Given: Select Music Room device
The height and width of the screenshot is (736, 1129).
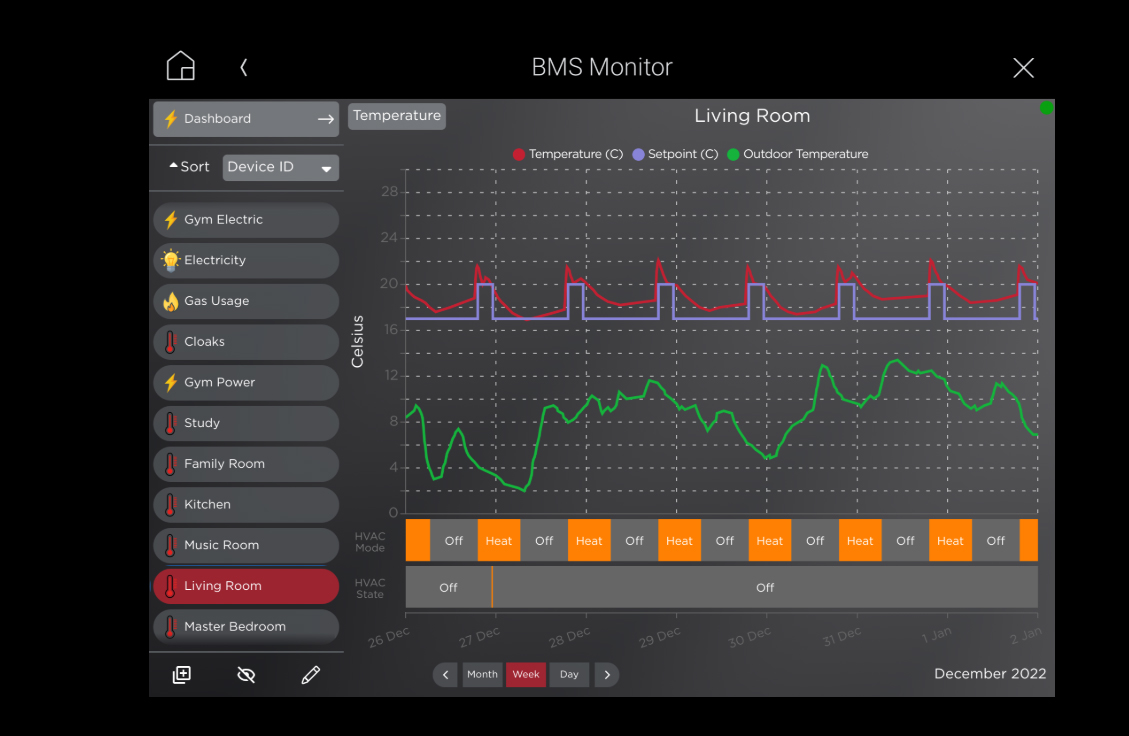Looking at the screenshot, I should (x=246, y=545).
